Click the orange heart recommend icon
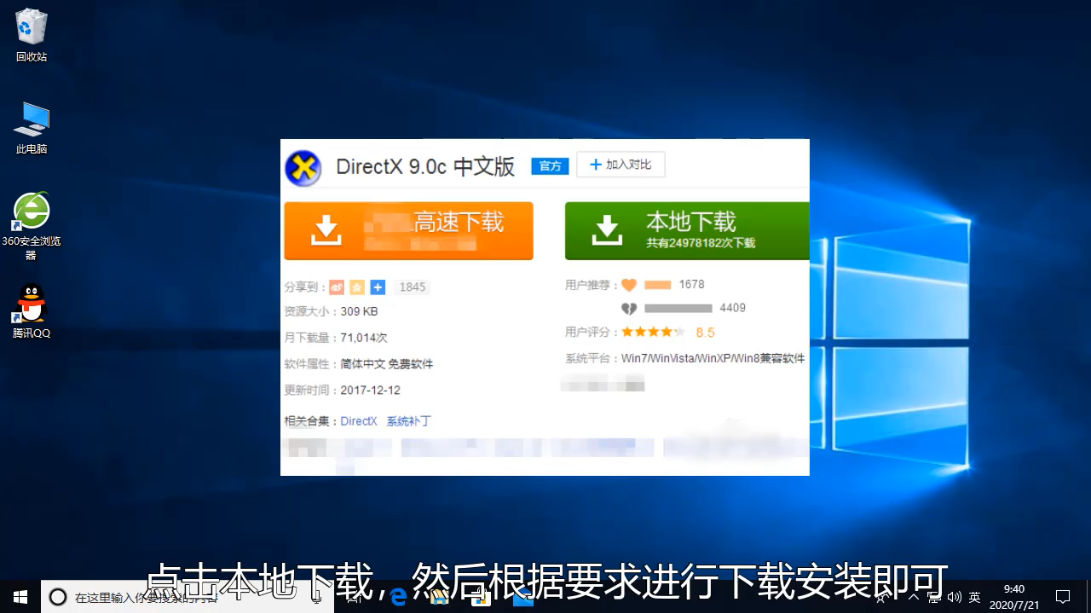 [x=629, y=285]
